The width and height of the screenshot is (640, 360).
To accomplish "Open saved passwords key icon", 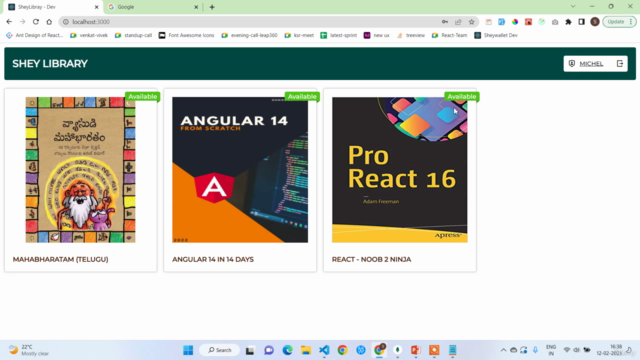I will tap(445, 22).
